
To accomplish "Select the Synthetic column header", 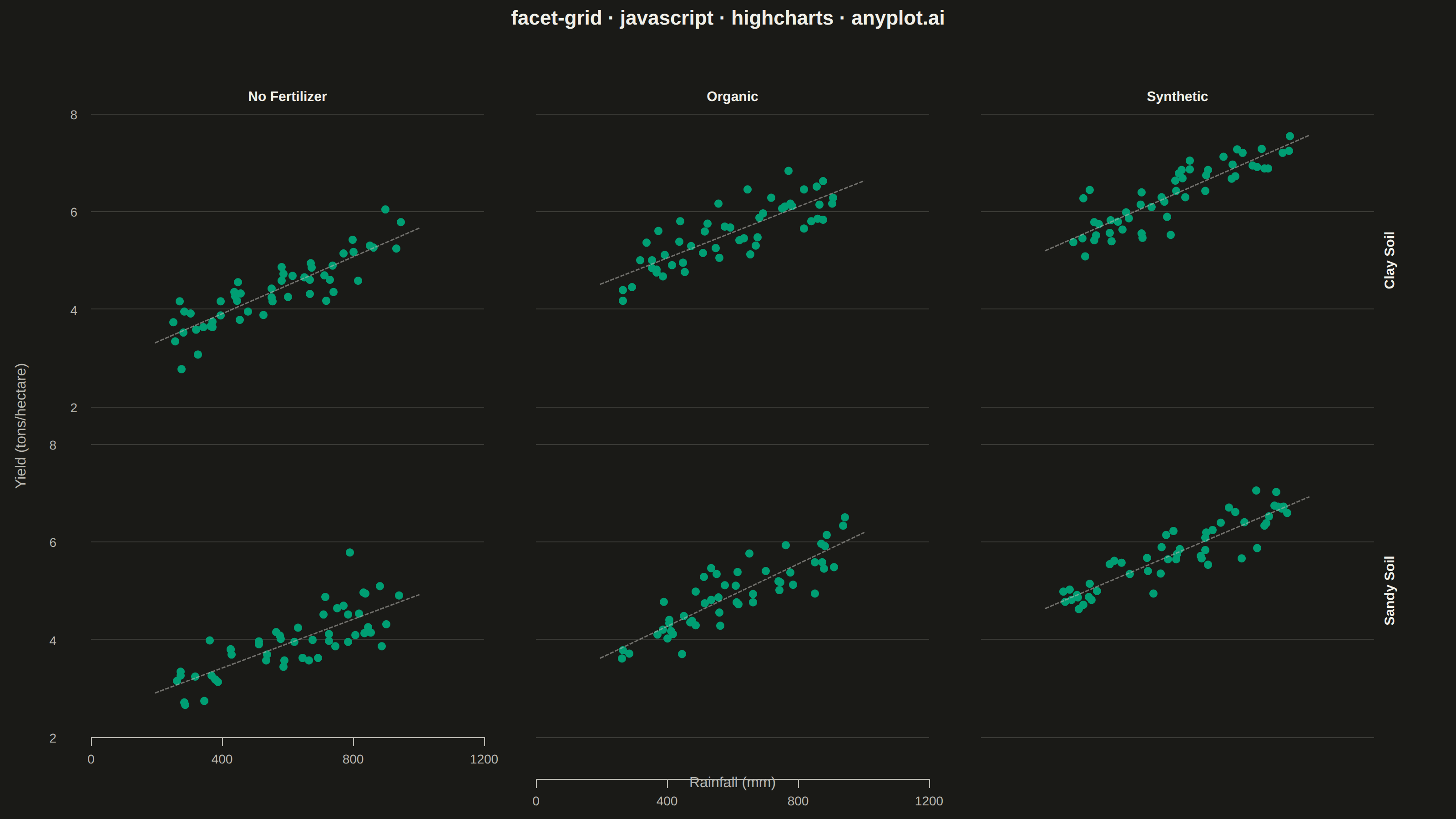I will click(x=1177, y=96).
